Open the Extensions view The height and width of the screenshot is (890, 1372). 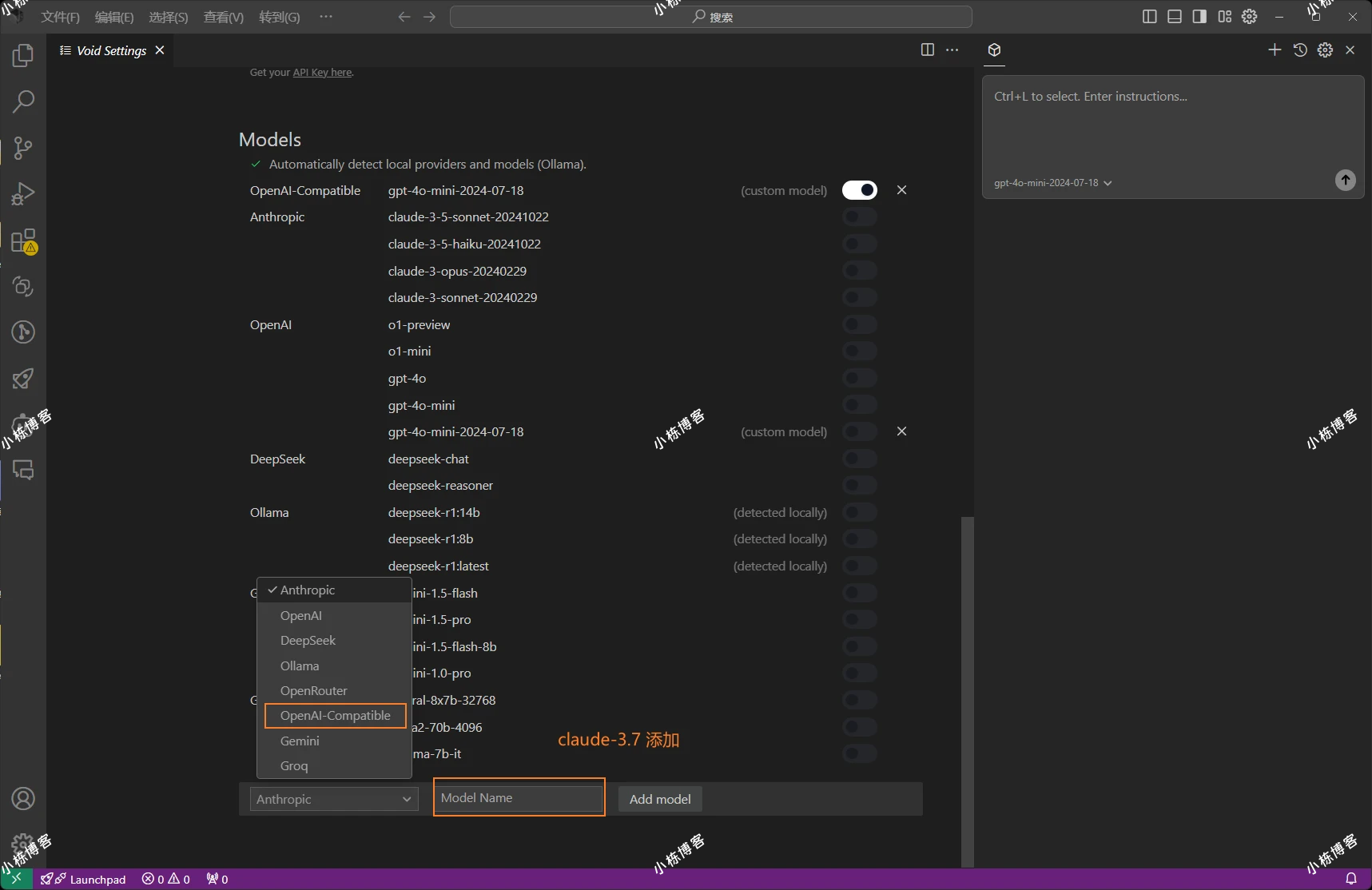click(x=23, y=240)
